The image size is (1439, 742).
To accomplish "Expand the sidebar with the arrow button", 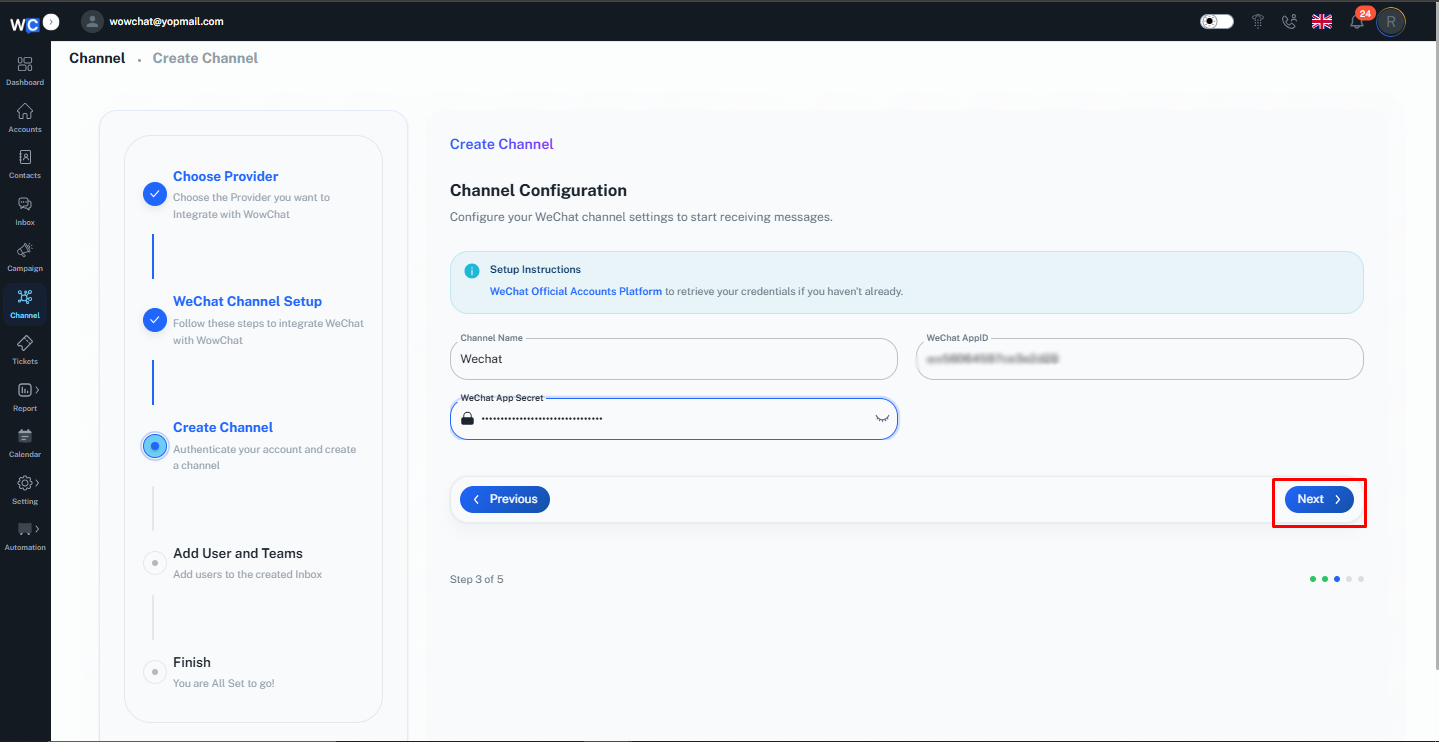I will point(52,21).
